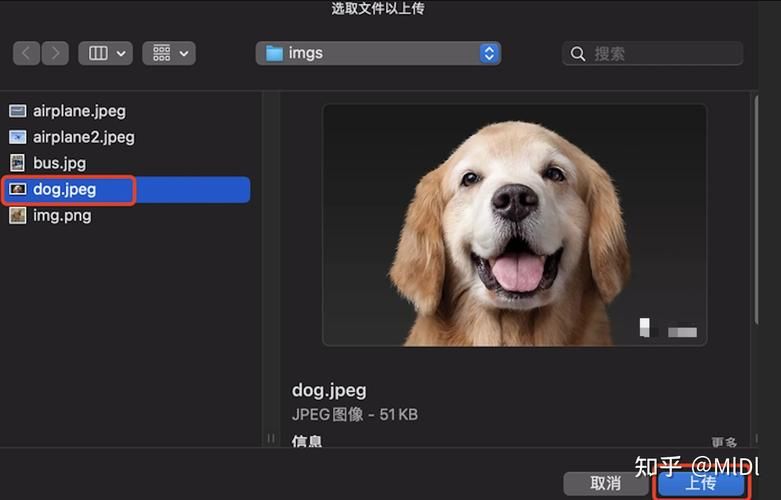Click the dog.jpeg file icon
This screenshot has width=781, height=500.
[x=18, y=189]
